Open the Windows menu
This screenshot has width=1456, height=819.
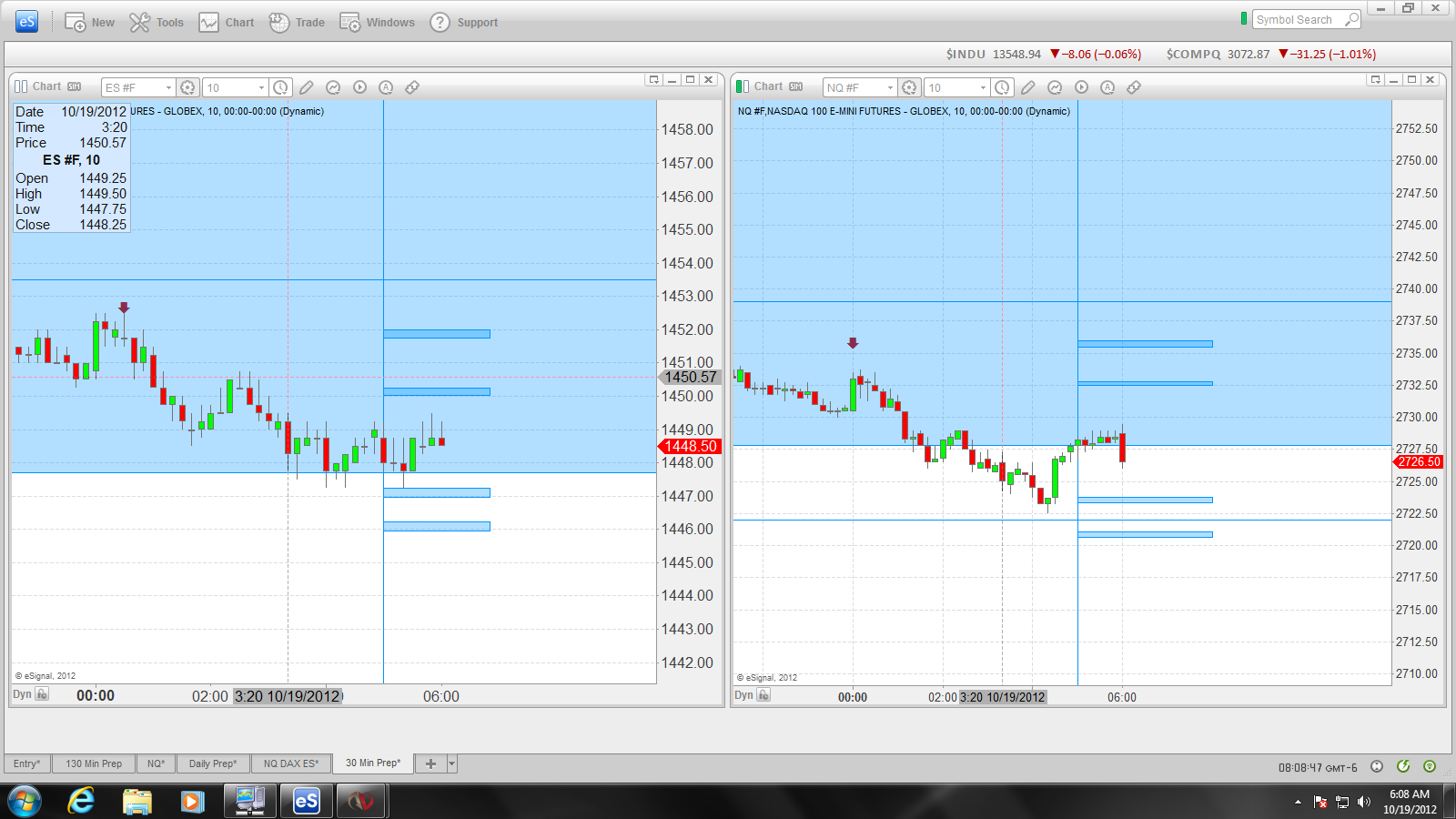pyautogui.click(x=377, y=23)
